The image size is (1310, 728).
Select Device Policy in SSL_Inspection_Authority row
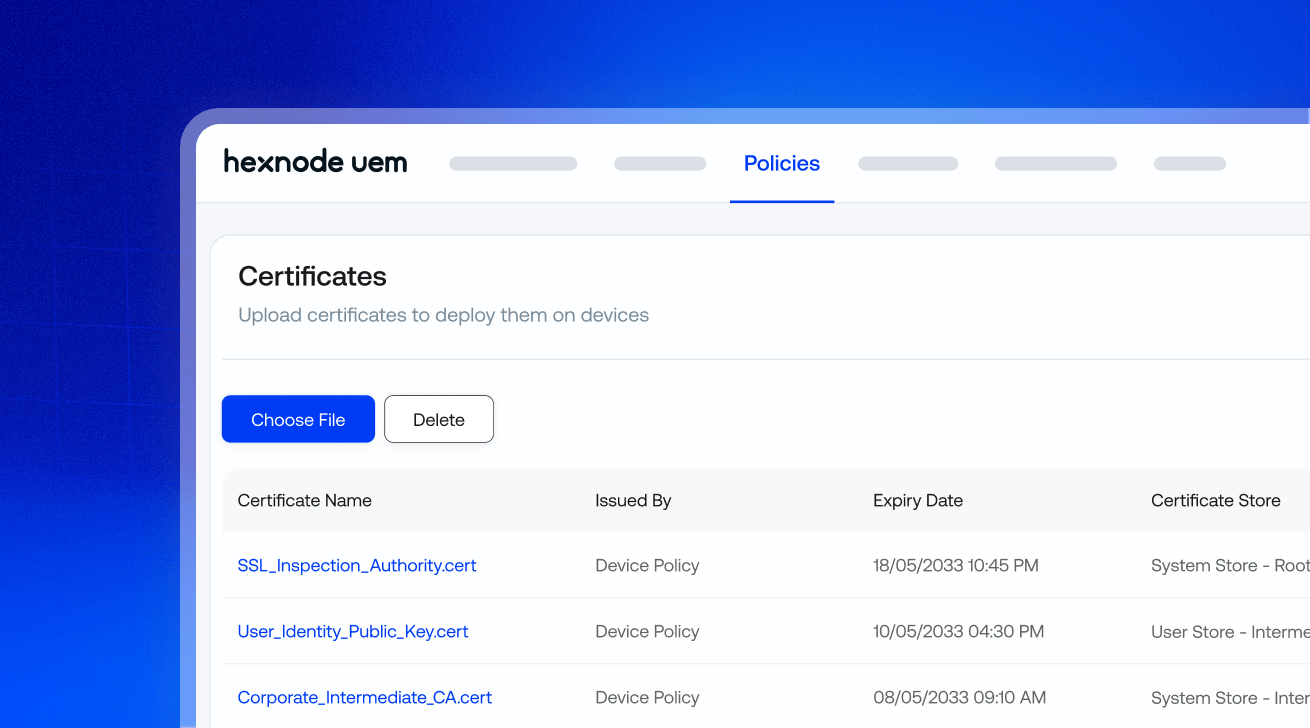[647, 566]
